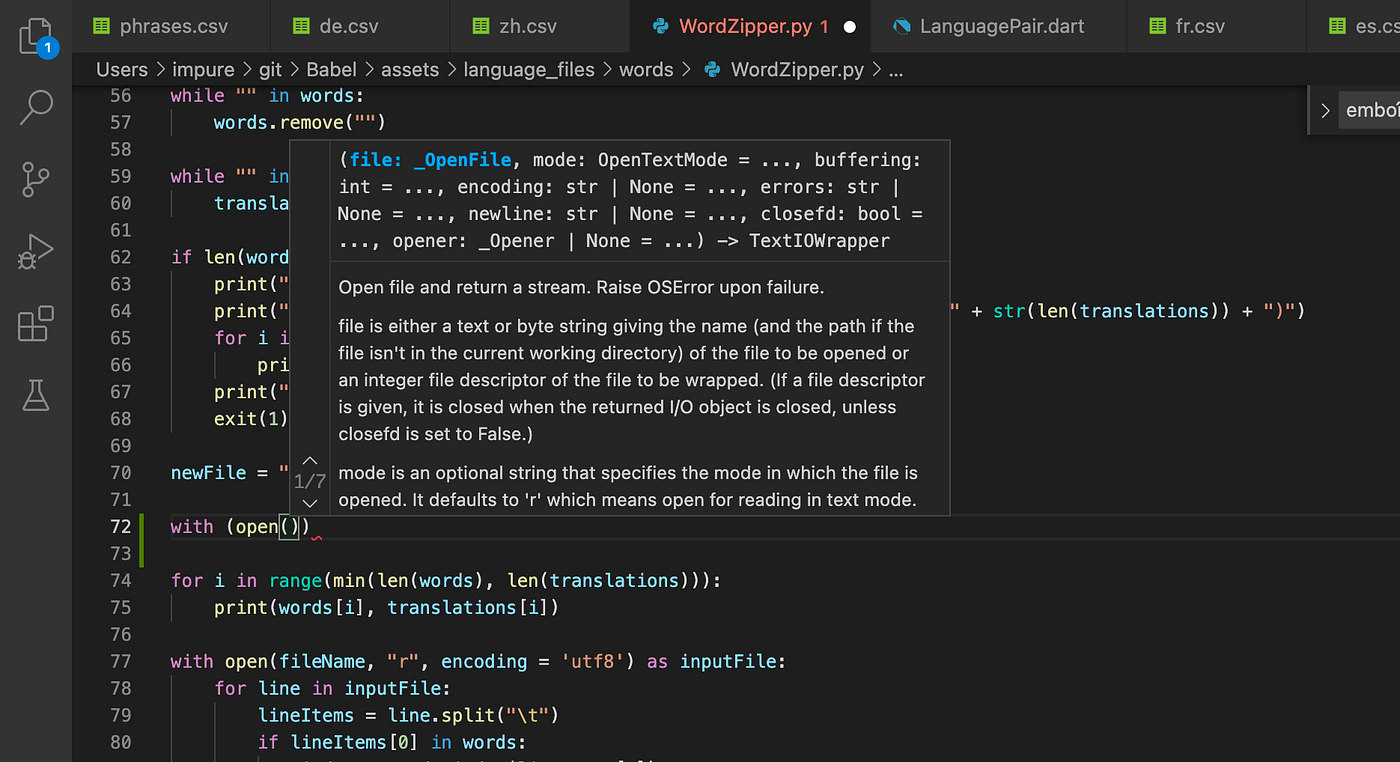The image size is (1400, 762).
Task: Click the Dart icon on LanguagePair.dart tab
Action: (x=901, y=27)
